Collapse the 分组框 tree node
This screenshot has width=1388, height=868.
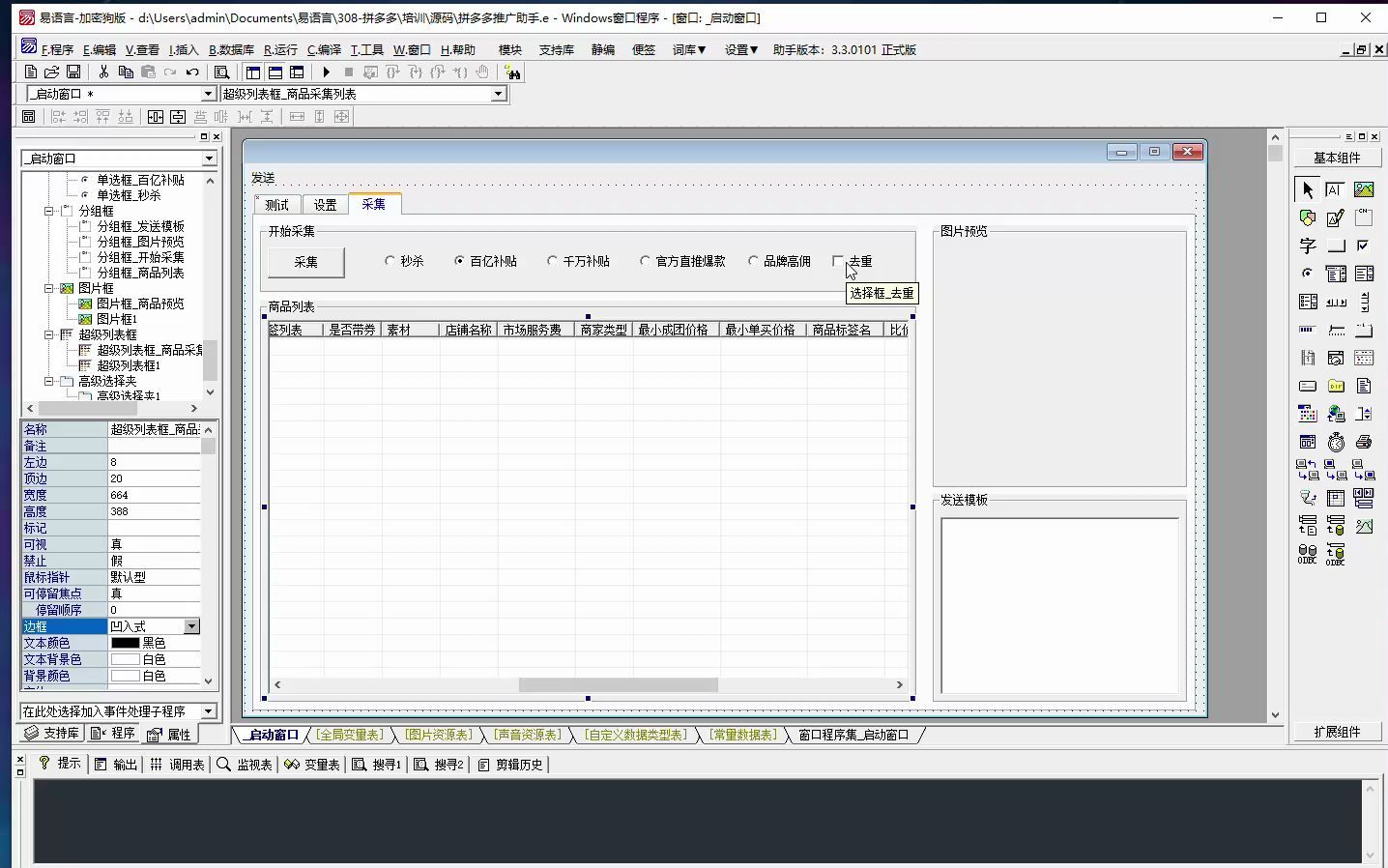49,211
